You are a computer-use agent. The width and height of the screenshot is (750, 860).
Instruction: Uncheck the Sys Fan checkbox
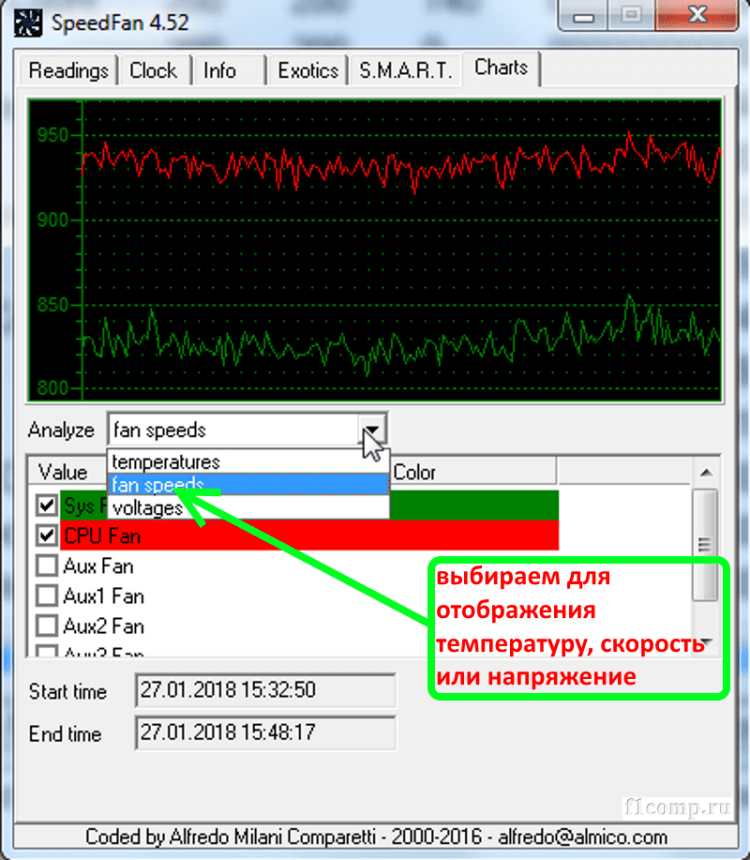(x=47, y=505)
